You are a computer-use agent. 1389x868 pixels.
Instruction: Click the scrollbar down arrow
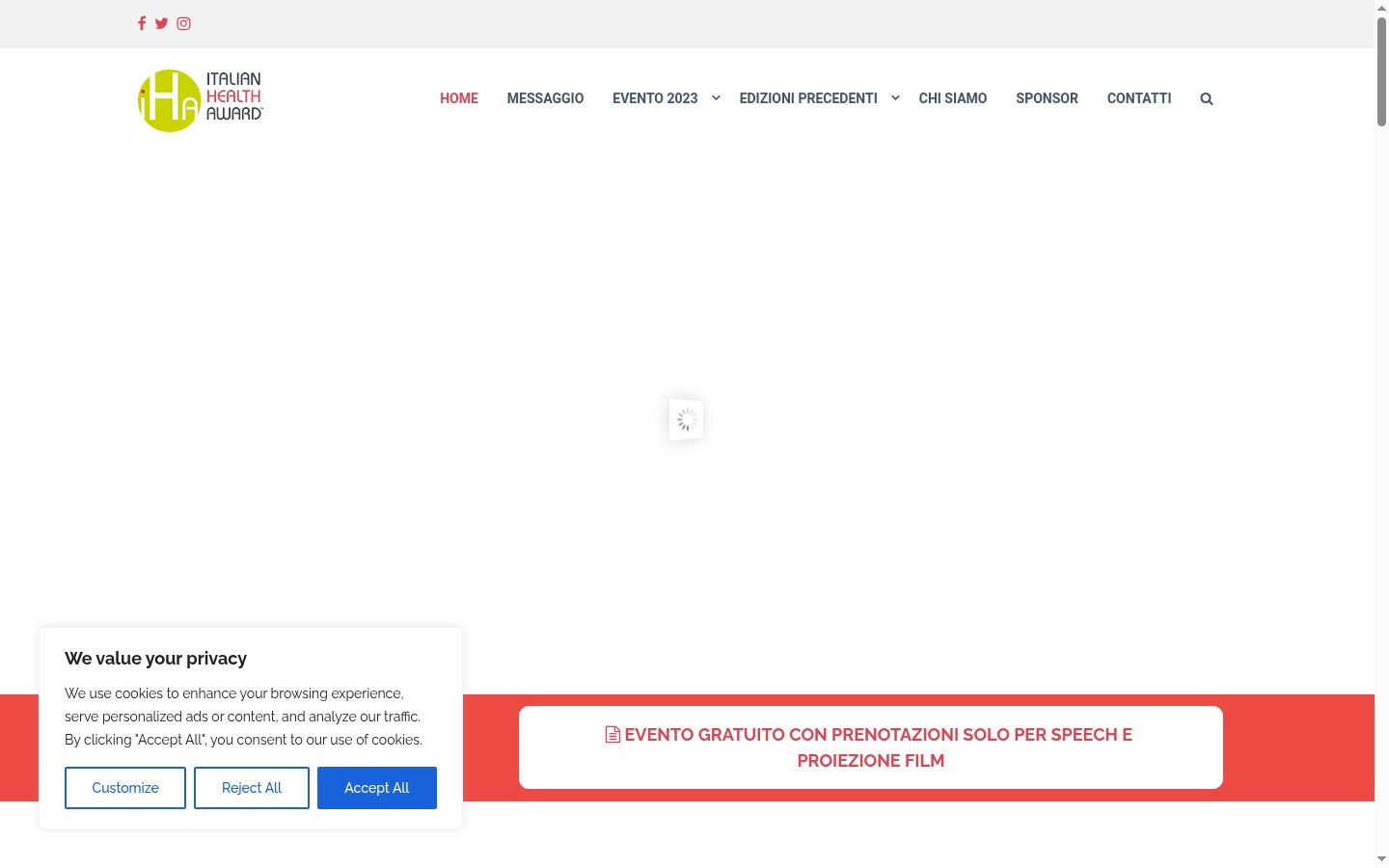coord(1381,858)
